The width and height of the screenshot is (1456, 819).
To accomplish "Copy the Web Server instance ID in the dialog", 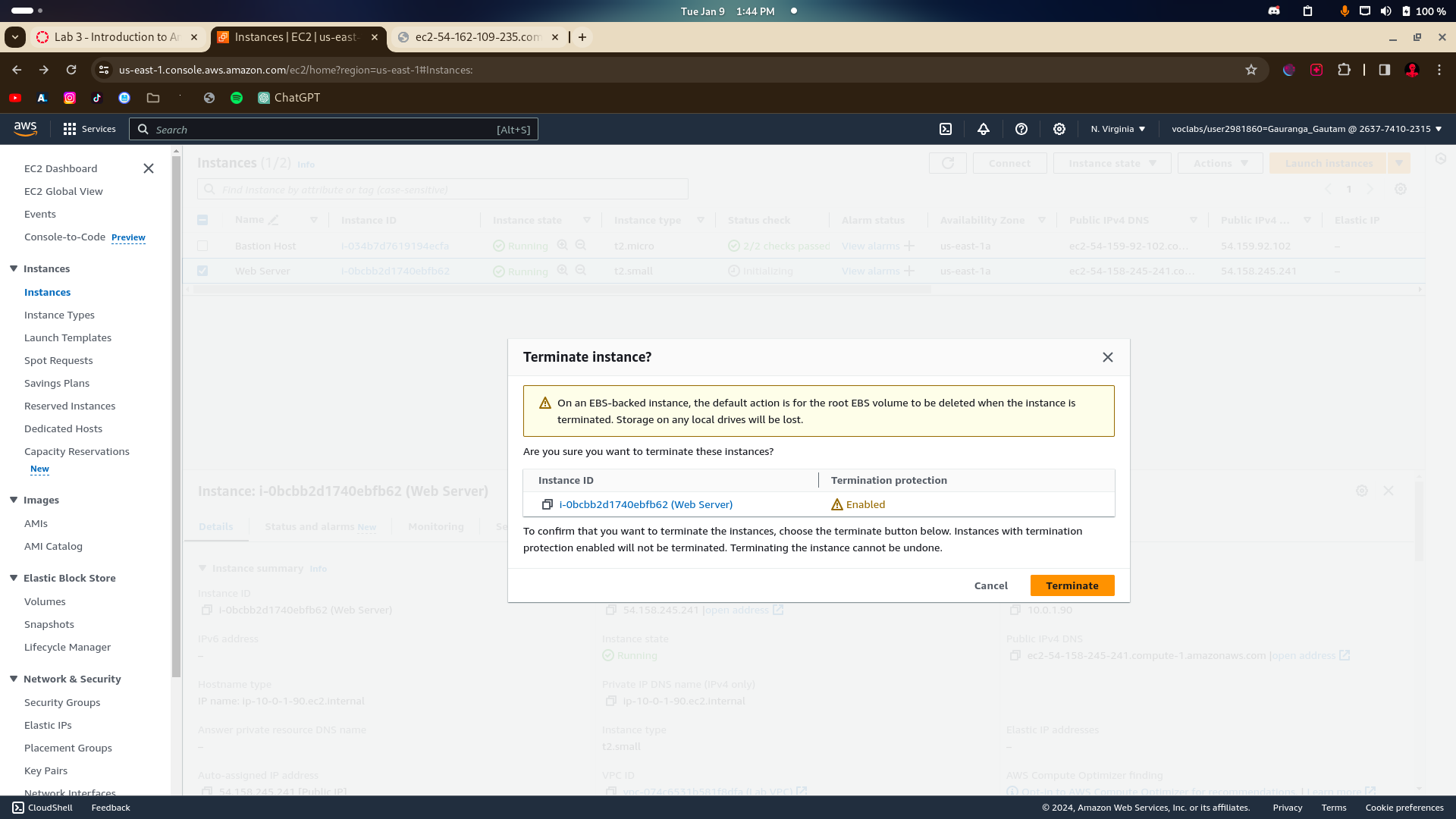I will click(547, 504).
